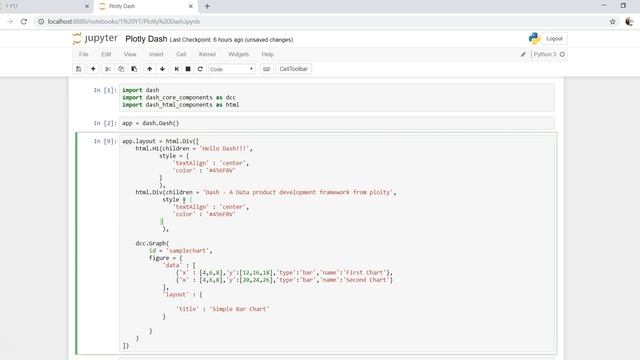Interrupt the kernel with the stop icon
The height and width of the screenshot is (360, 640).
(x=188, y=69)
